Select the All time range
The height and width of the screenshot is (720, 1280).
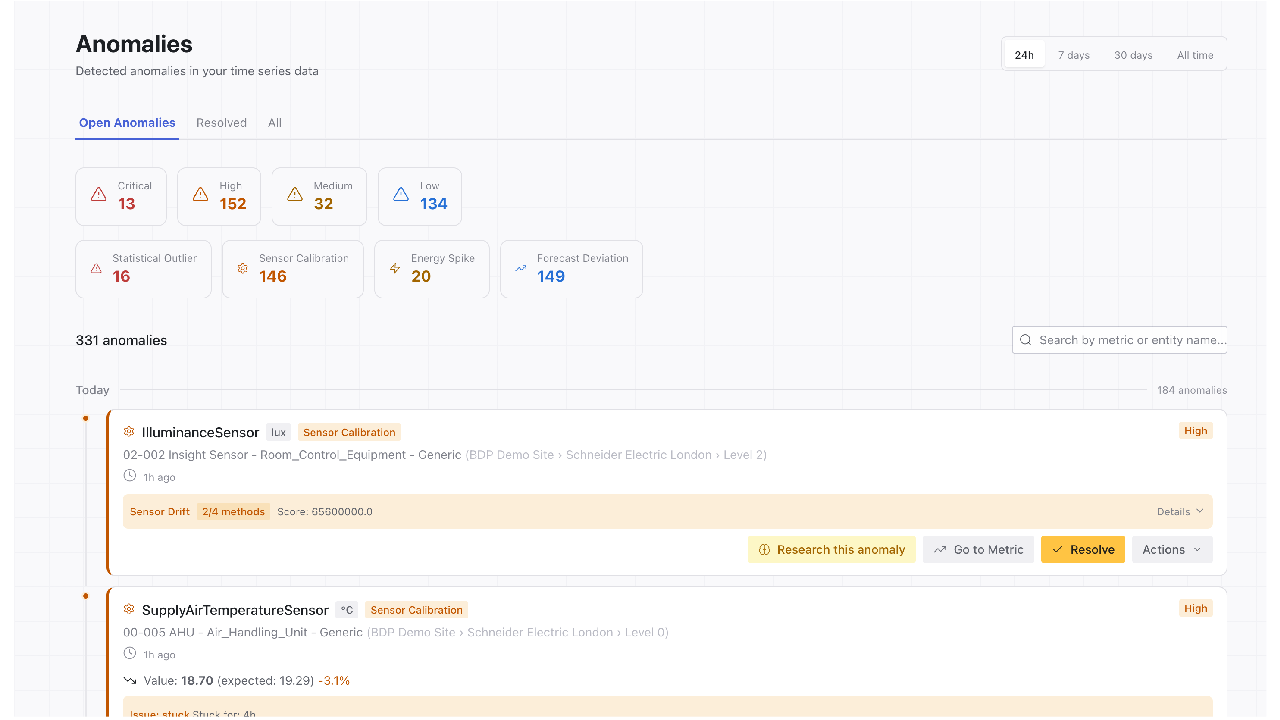click(x=1195, y=55)
